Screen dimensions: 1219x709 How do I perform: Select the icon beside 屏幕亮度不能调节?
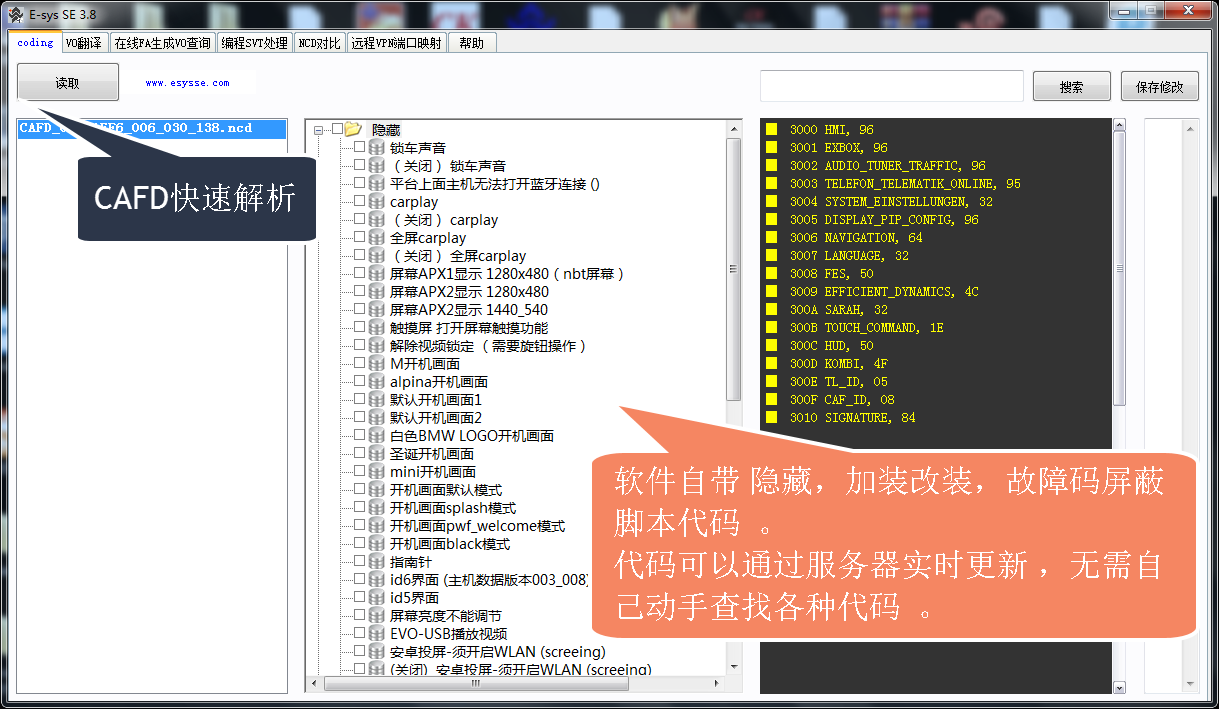coord(377,616)
